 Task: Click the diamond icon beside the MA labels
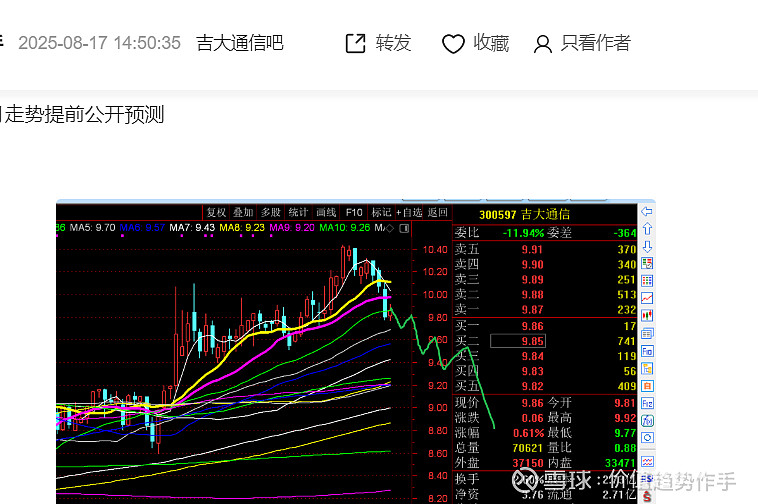(390, 228)
